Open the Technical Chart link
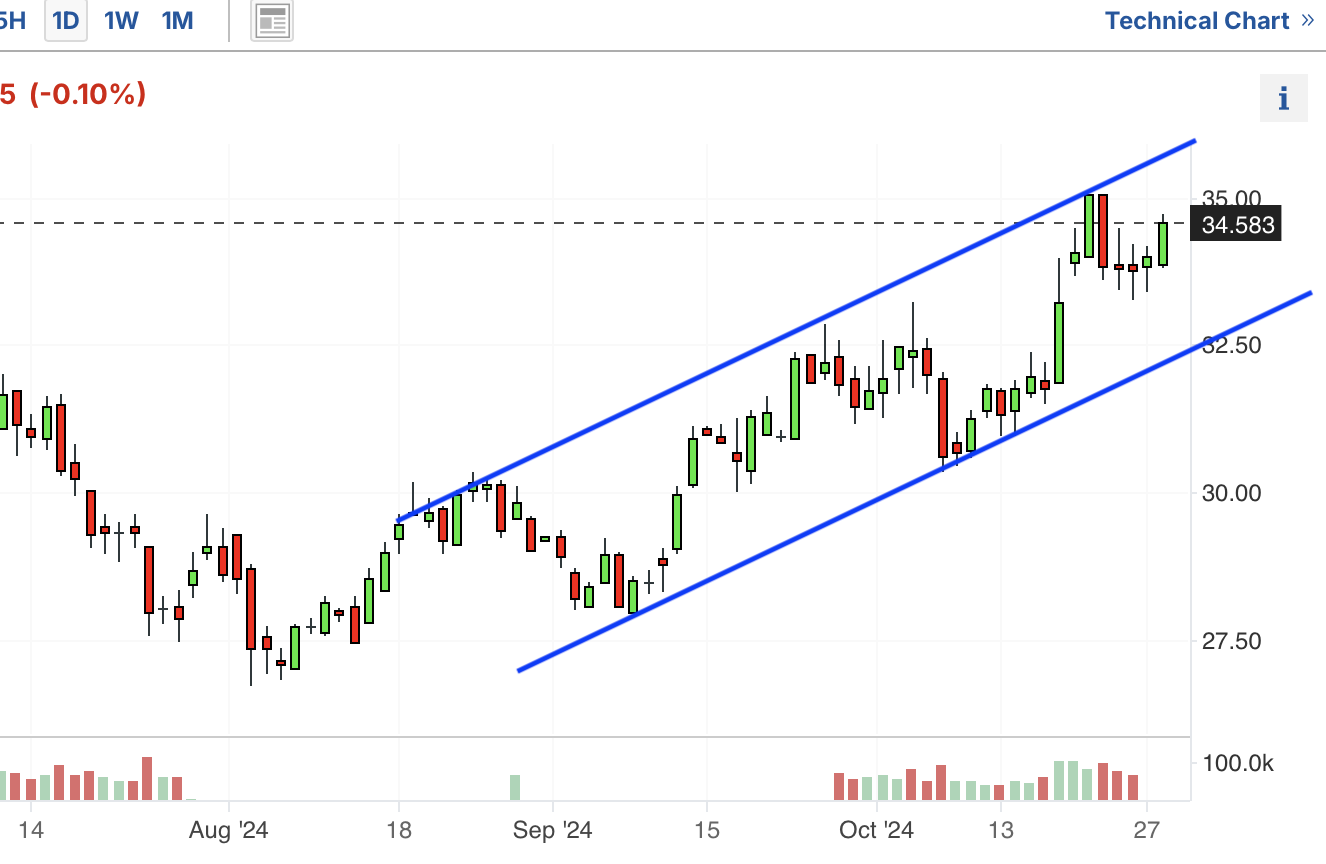 click(x=1209, y=21)
